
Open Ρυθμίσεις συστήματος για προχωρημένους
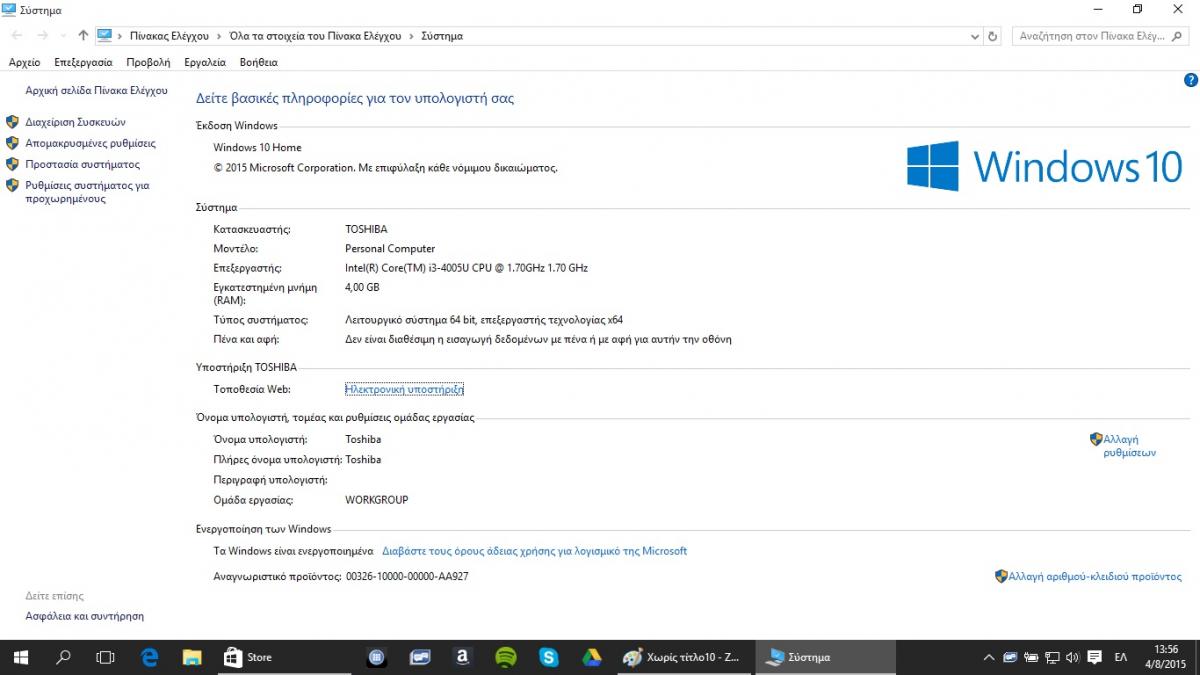87,192
